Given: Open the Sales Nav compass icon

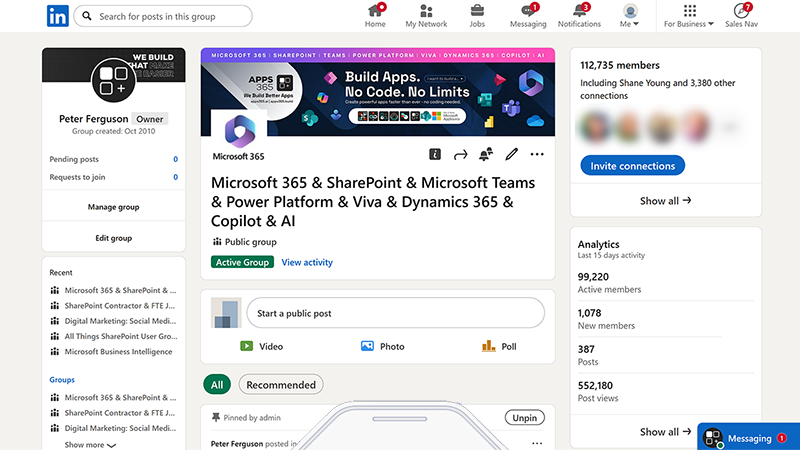Looking at the screenshot, I should point(741,16).
